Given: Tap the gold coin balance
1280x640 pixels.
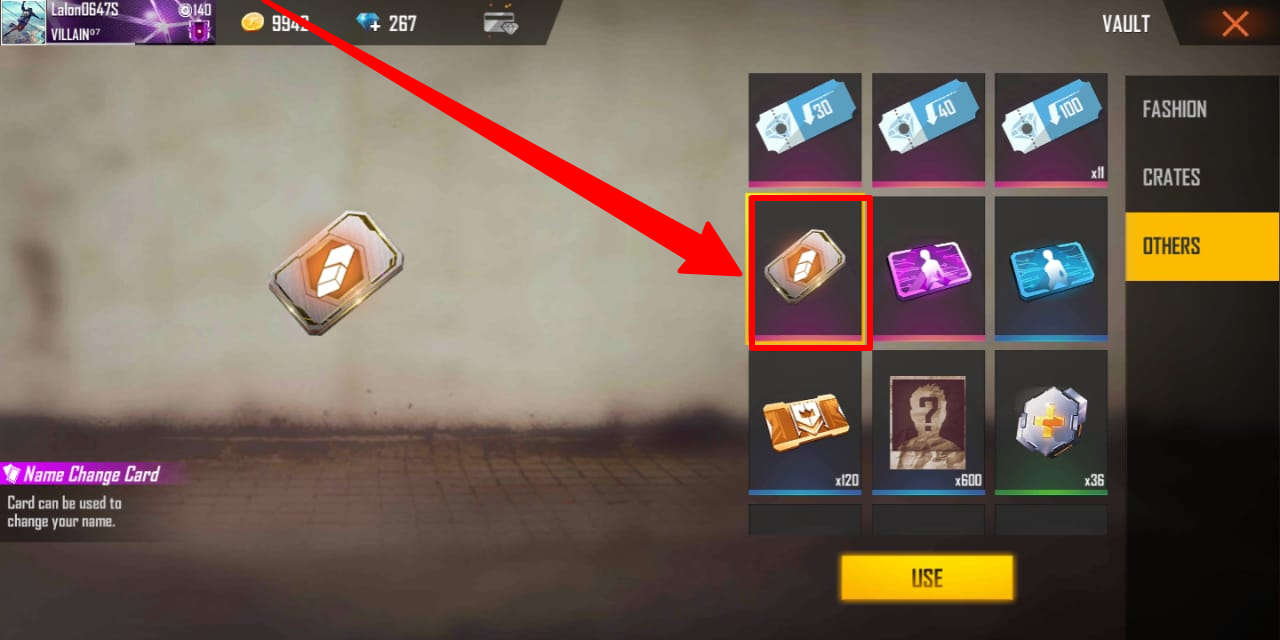Looking at the screenshot, I should click(276, 22).
